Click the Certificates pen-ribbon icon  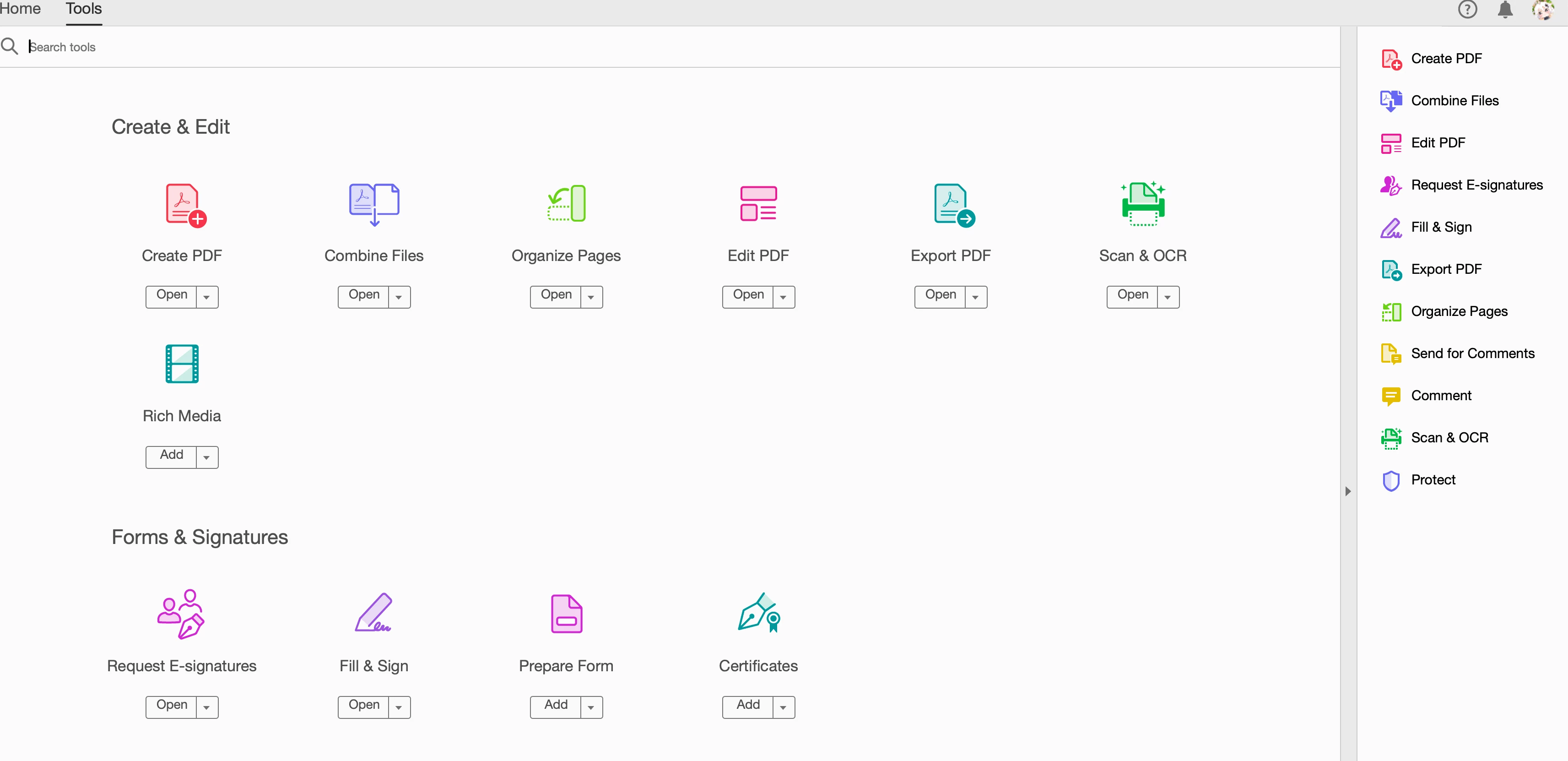[758, 613]
